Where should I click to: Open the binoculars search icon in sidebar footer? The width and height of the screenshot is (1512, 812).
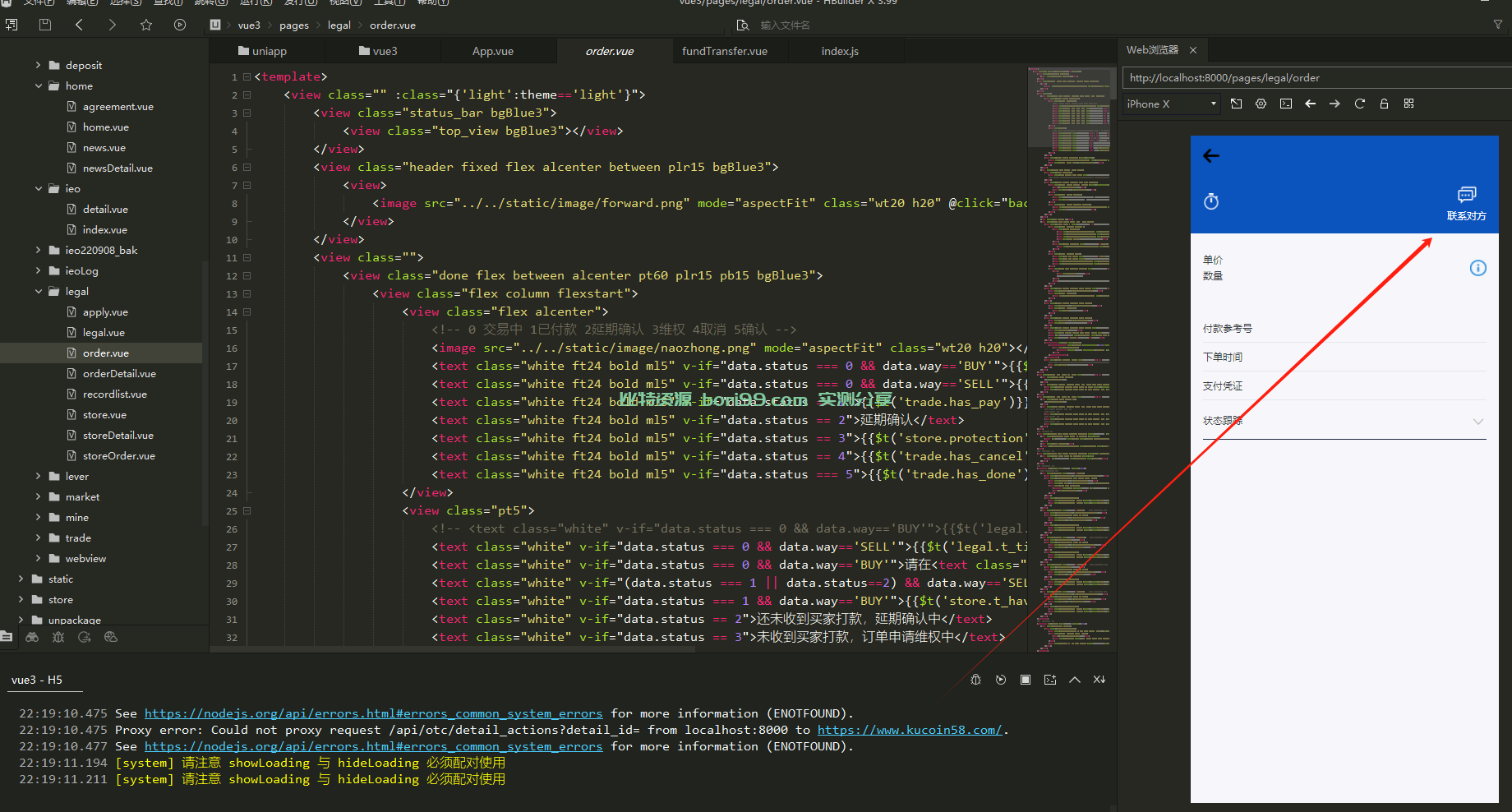click(x=32, y=637)
